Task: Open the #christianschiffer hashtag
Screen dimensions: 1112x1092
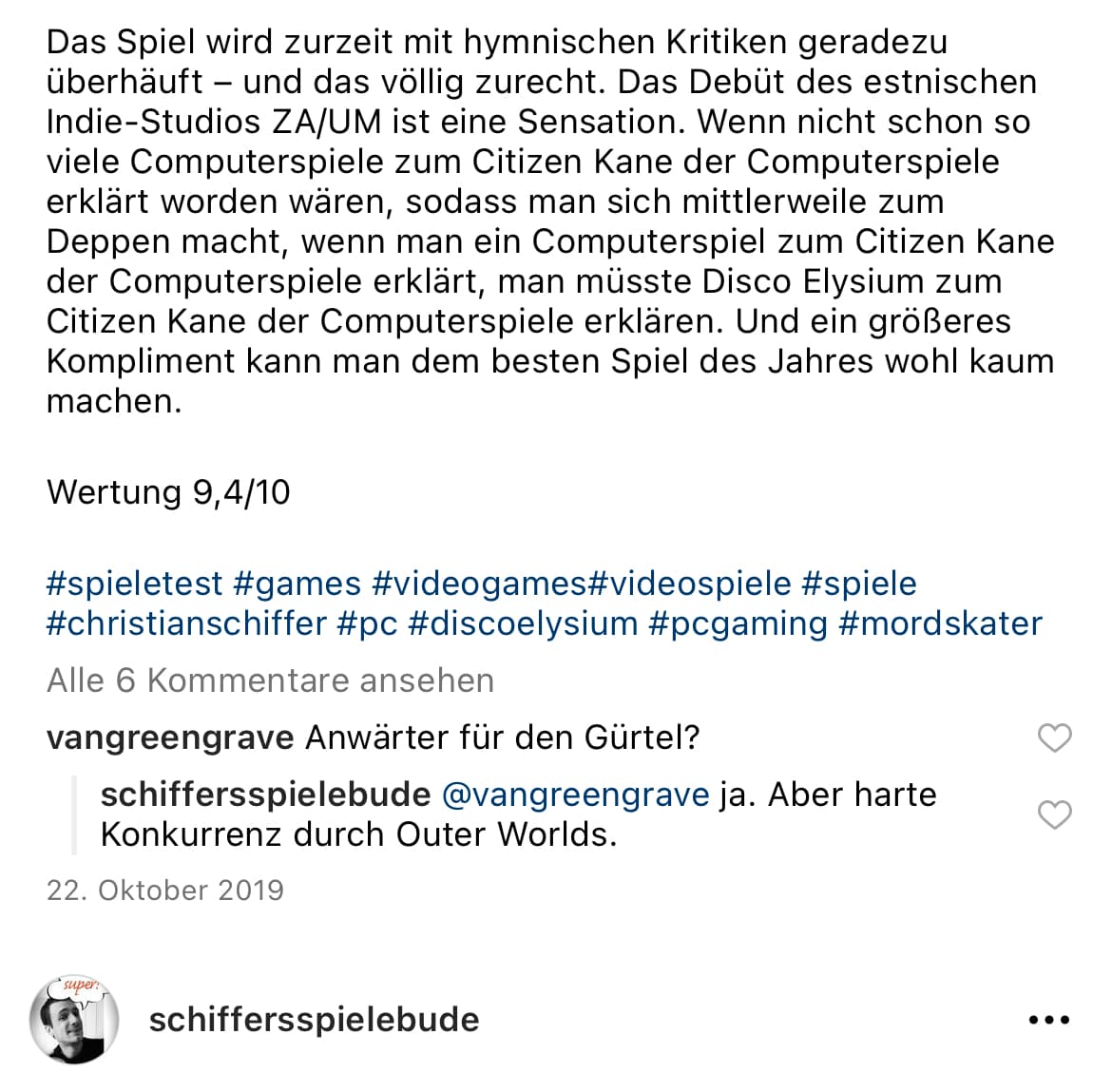Action: (x=186, y=623)
